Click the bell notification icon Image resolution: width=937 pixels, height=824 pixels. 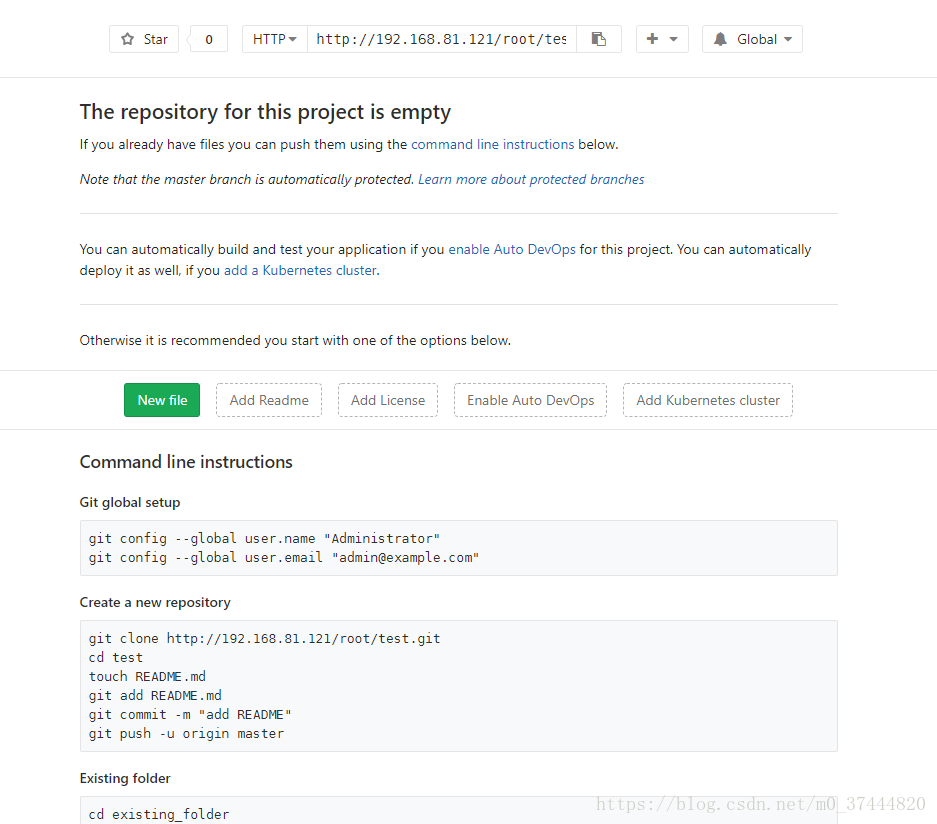[x=720, y=39]
